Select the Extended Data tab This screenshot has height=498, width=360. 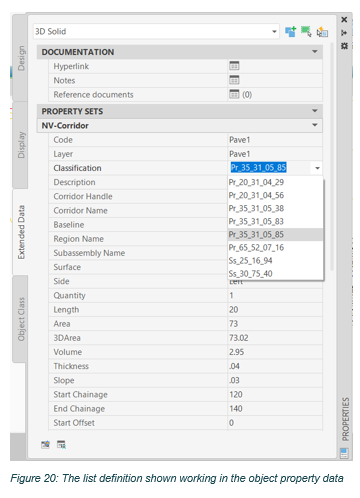[x=21, y=232]
